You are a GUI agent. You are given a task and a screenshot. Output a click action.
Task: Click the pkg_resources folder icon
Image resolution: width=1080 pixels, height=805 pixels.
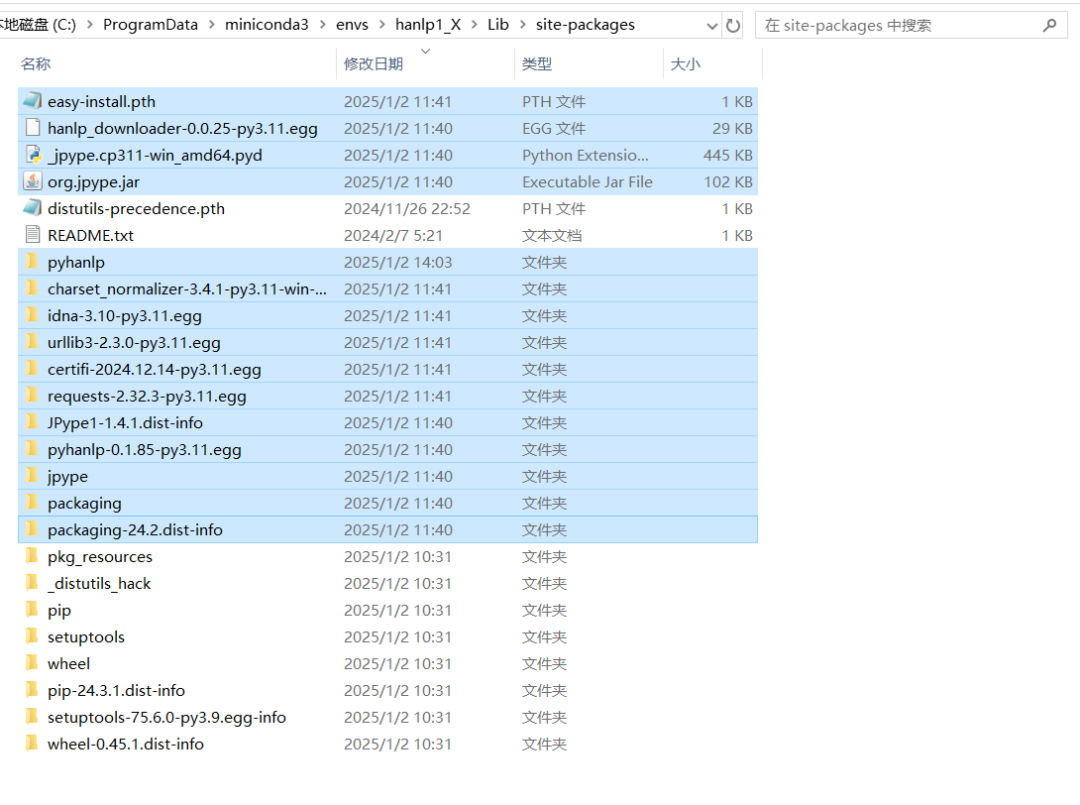click(32, 556)
